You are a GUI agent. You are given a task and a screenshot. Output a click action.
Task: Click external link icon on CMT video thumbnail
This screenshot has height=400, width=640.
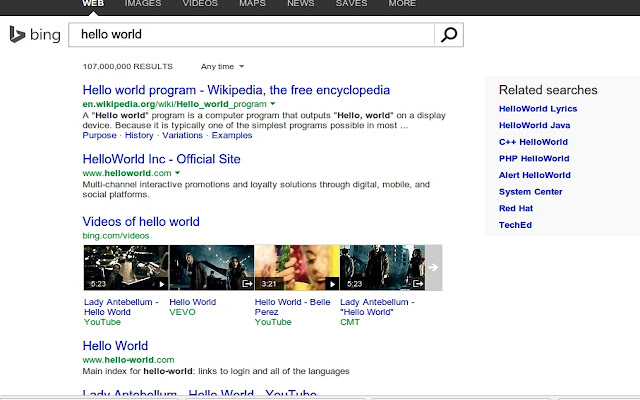click(418, 283)
